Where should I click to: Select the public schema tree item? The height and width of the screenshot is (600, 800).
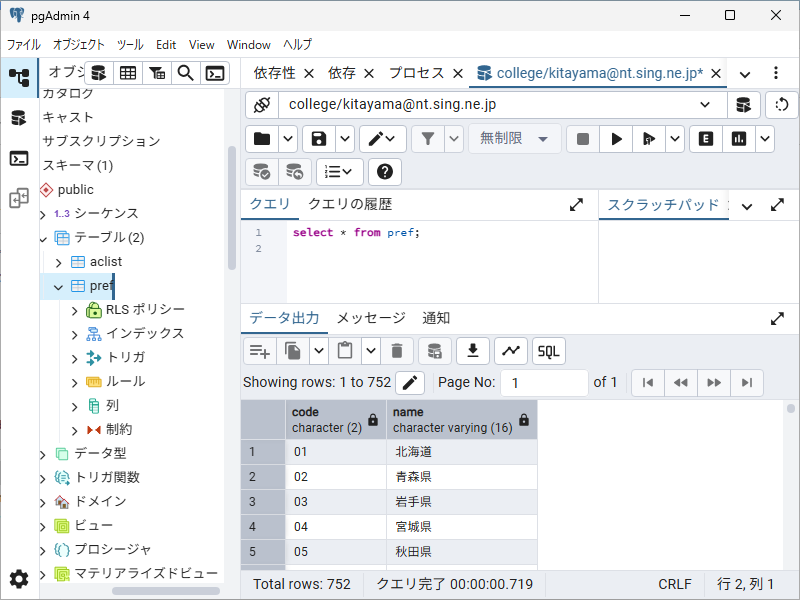tap(76, 190)
